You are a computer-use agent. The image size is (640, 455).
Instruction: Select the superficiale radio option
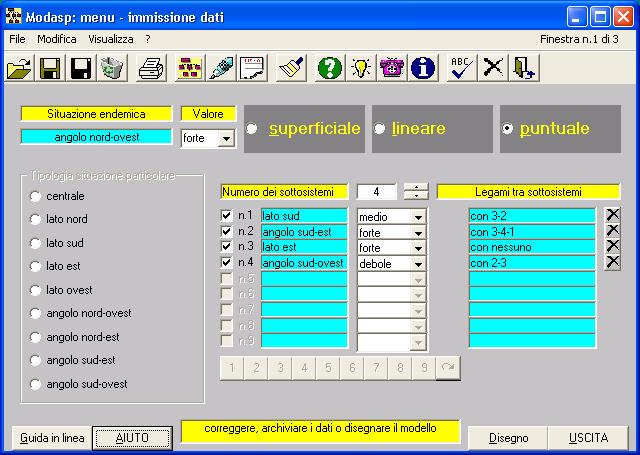click(x=252, y=129)
